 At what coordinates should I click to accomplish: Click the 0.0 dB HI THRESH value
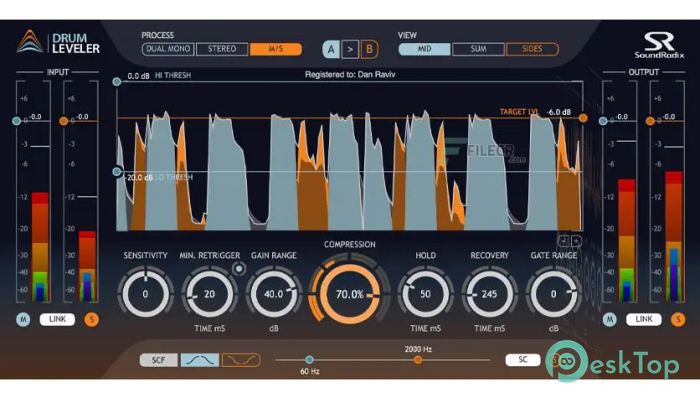(138, 76)
